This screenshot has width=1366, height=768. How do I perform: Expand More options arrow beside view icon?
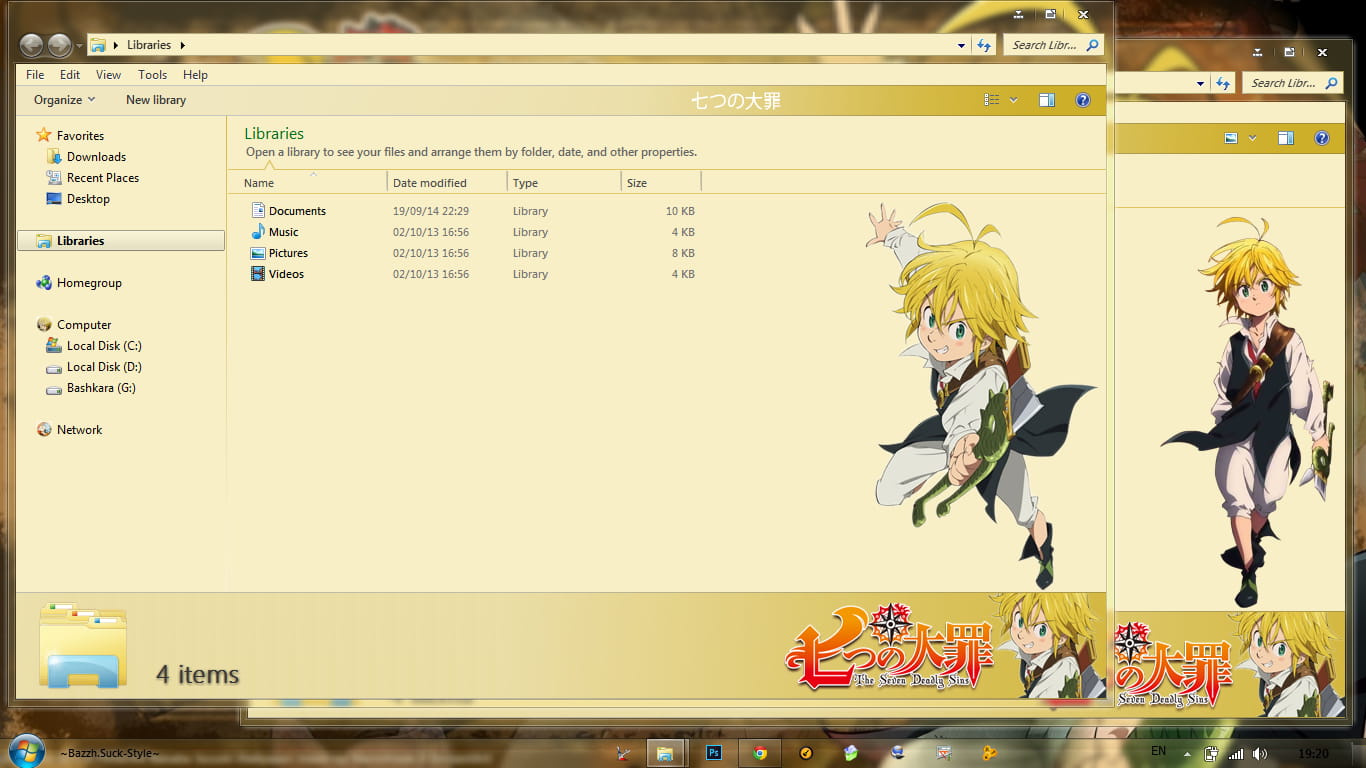coord(1013,100)
